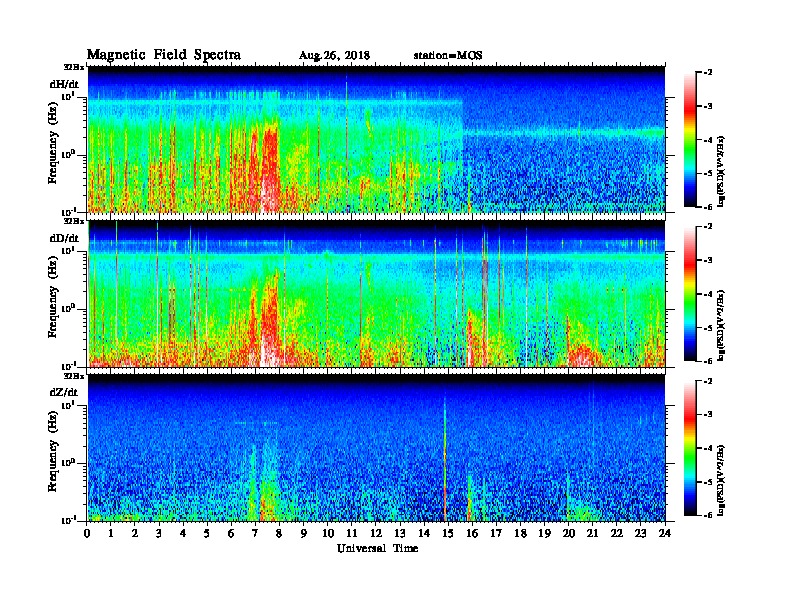Image resolution: width=792 pixels, height=612 pixels.
Task: Click the dH/dt panel color scale bar
Action: [x=689, y=140]
